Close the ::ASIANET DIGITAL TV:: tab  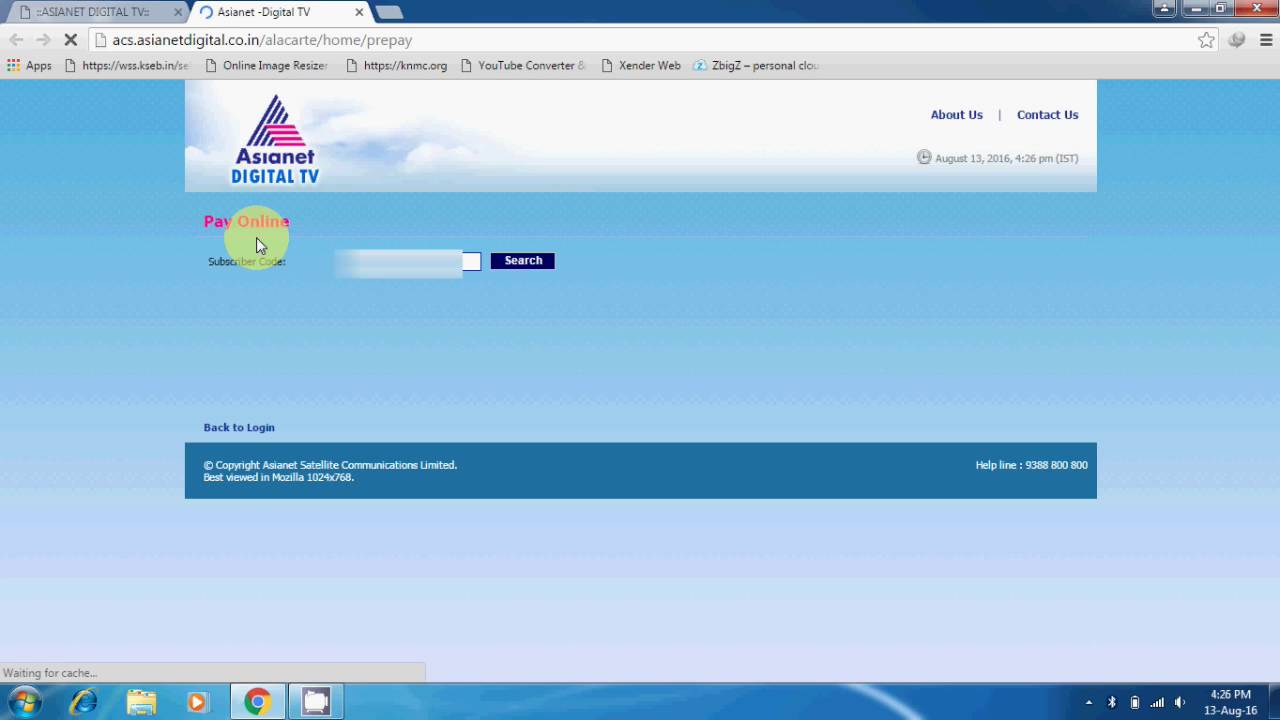[x=179, y=12]
